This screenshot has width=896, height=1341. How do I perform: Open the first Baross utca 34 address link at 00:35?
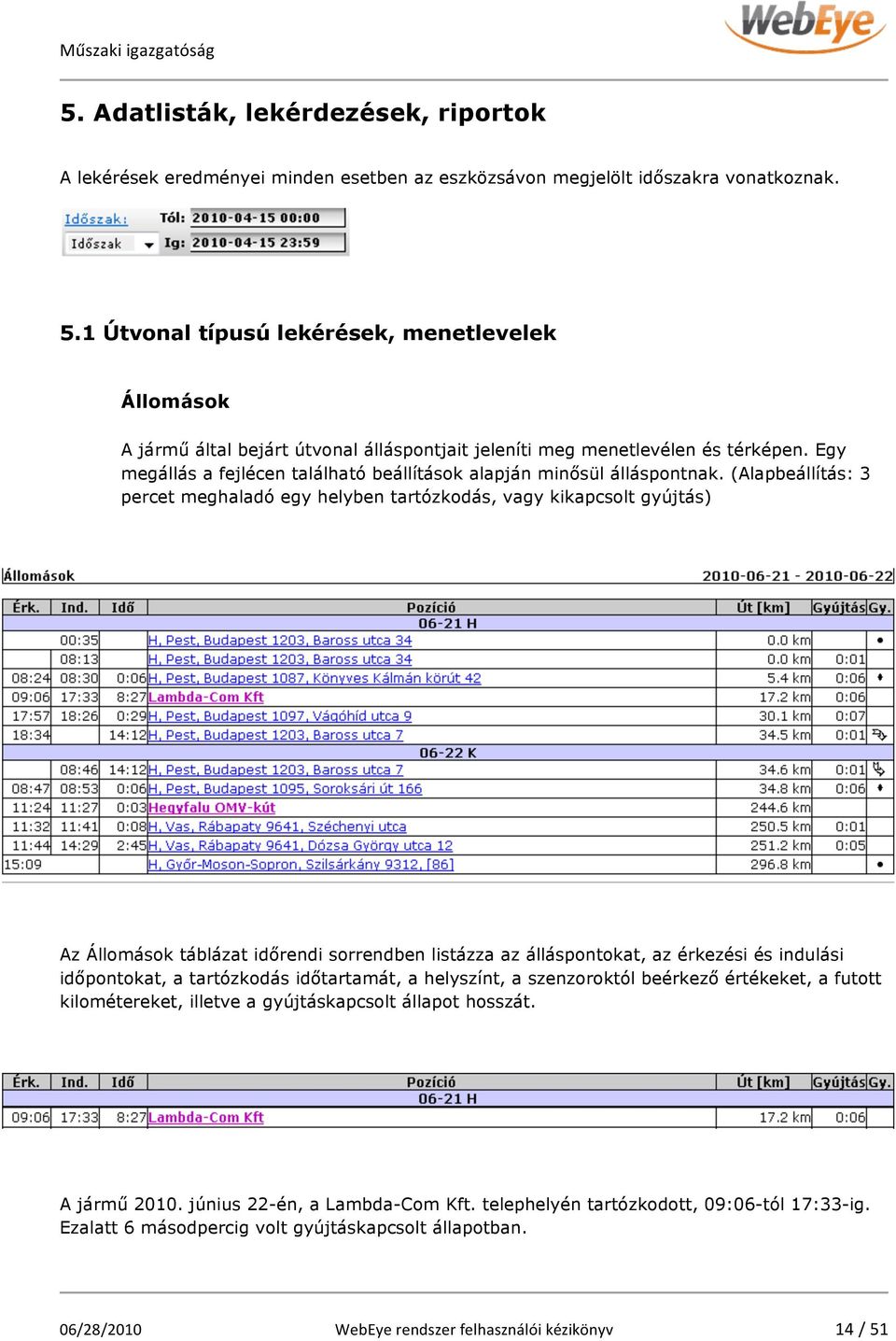(x=280, y=641)
